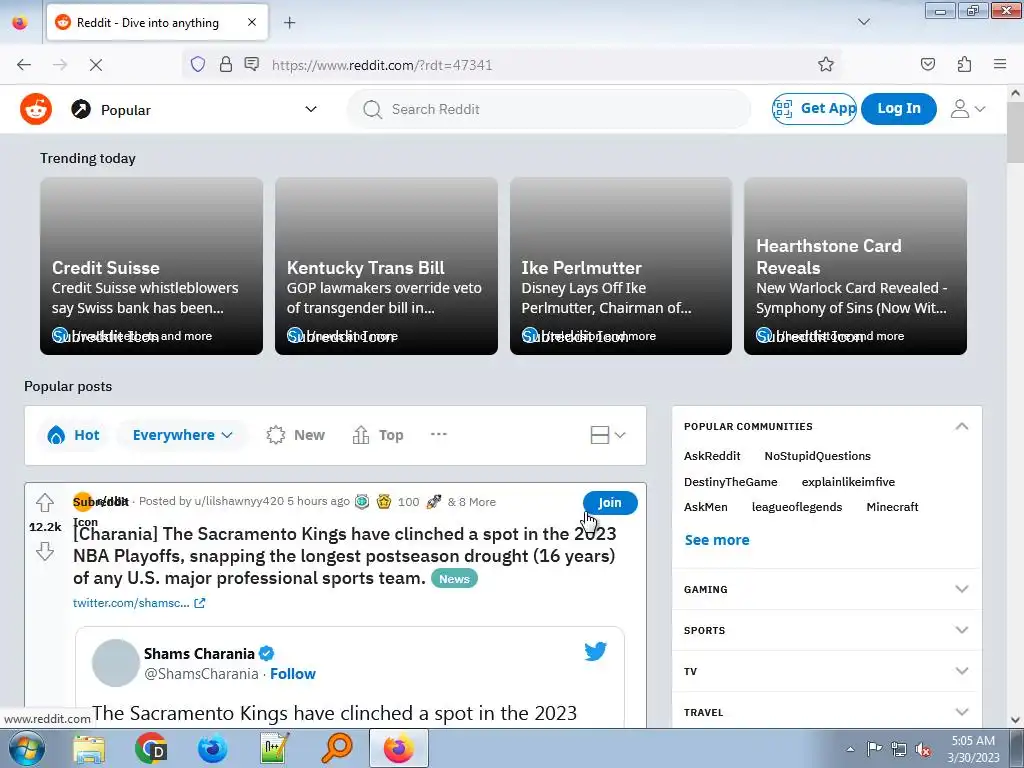Viewport: 1024px width, 768px height.
Task: Open the Firefox hamburger menu
Action: click(x=999, y=64)
